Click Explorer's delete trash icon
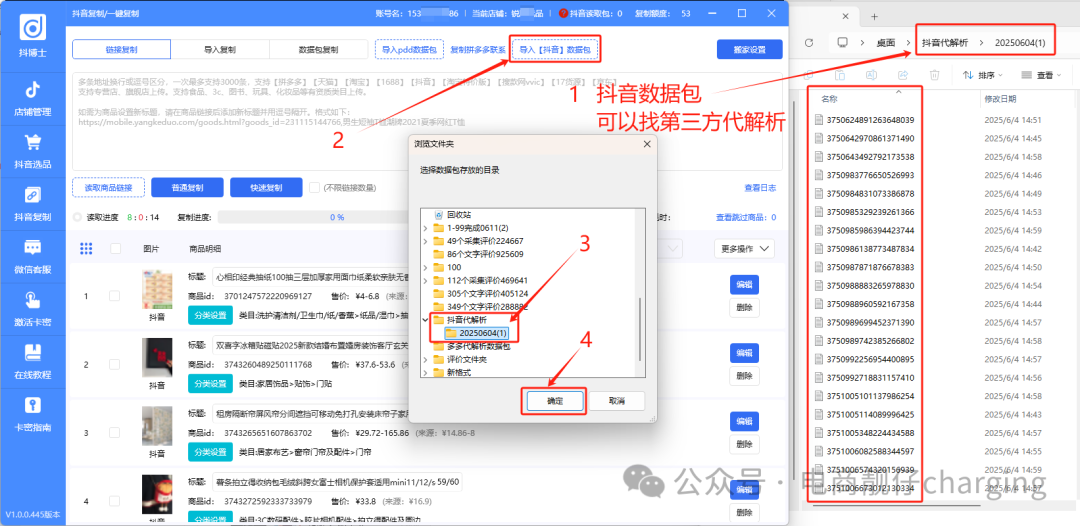The image size is (1080, 526). coord(934,74)
